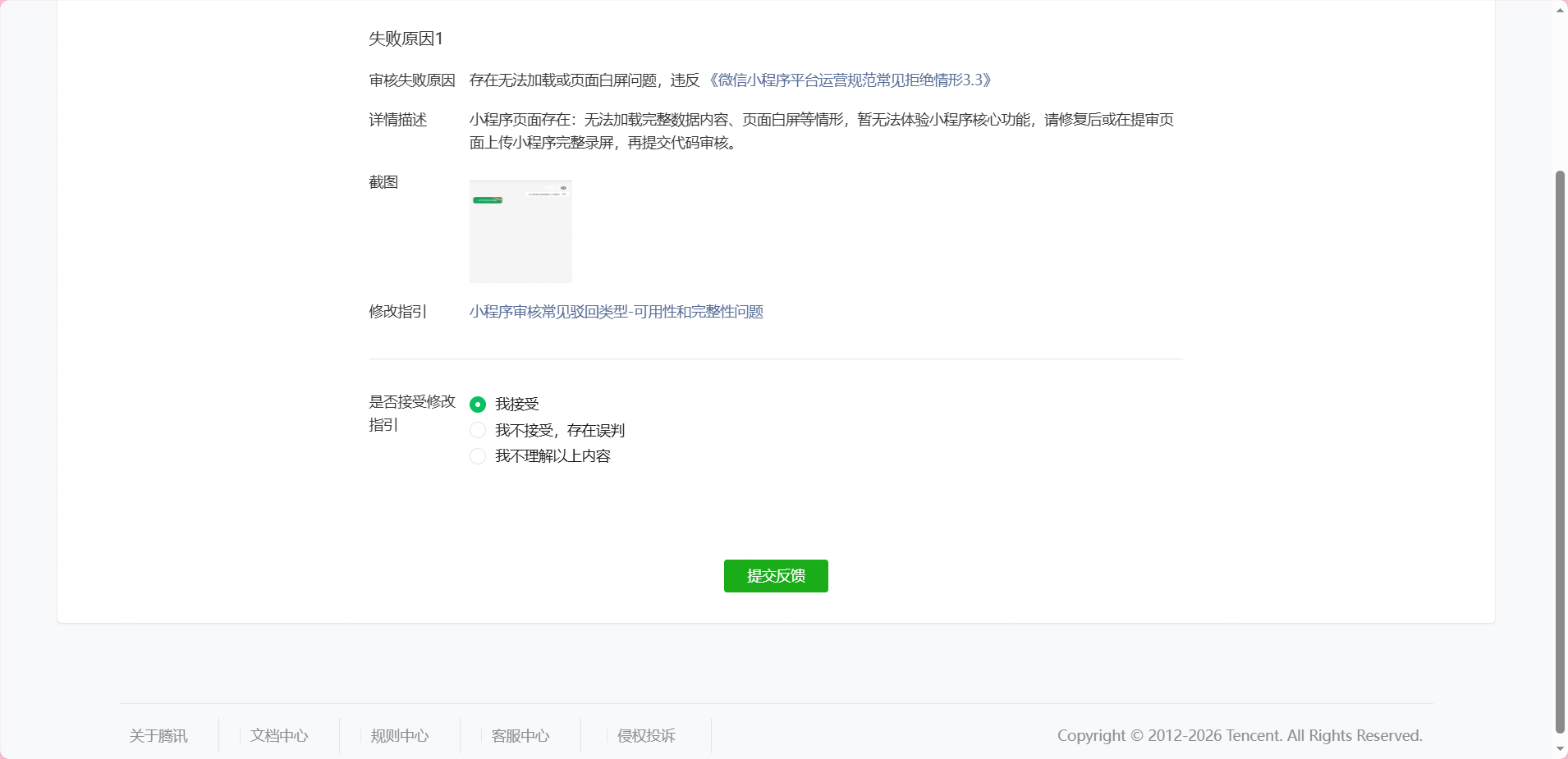1568x759 pixels.
Task: Choose the 我不接受，存在误判 radio option
Action: (478, 431)
